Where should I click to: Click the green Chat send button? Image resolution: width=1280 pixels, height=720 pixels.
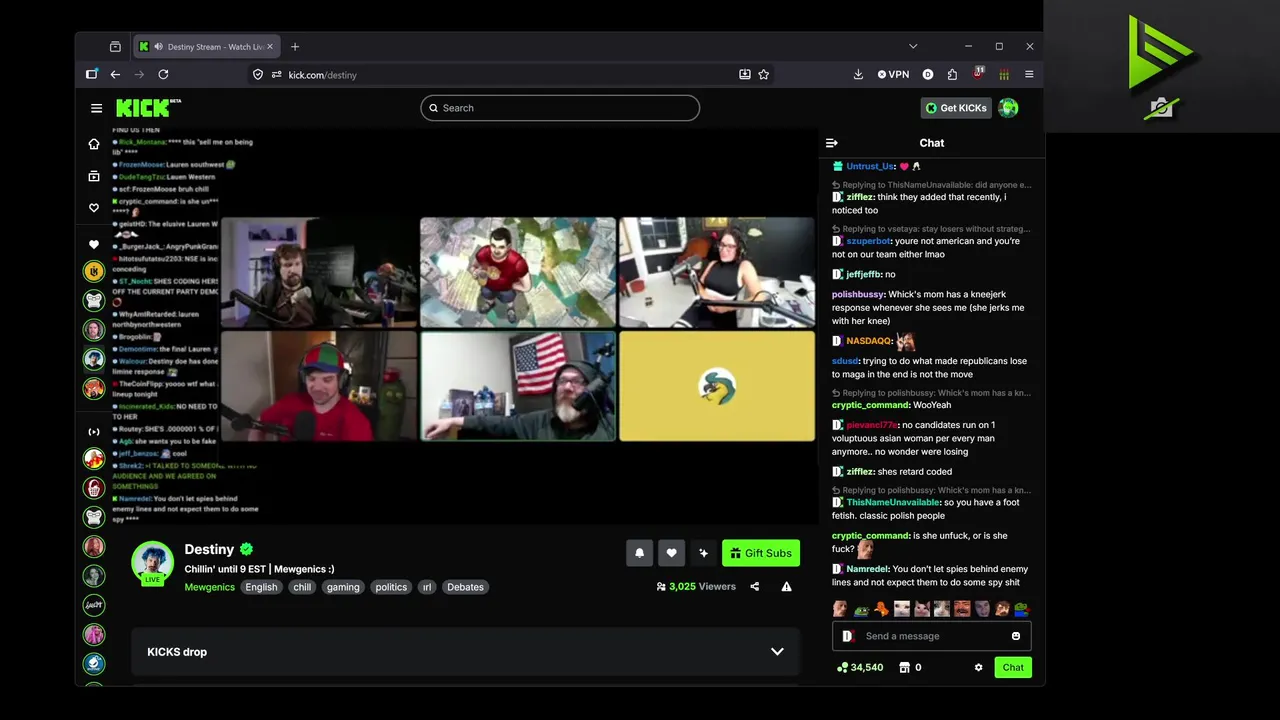click(x=1013, y=667)
